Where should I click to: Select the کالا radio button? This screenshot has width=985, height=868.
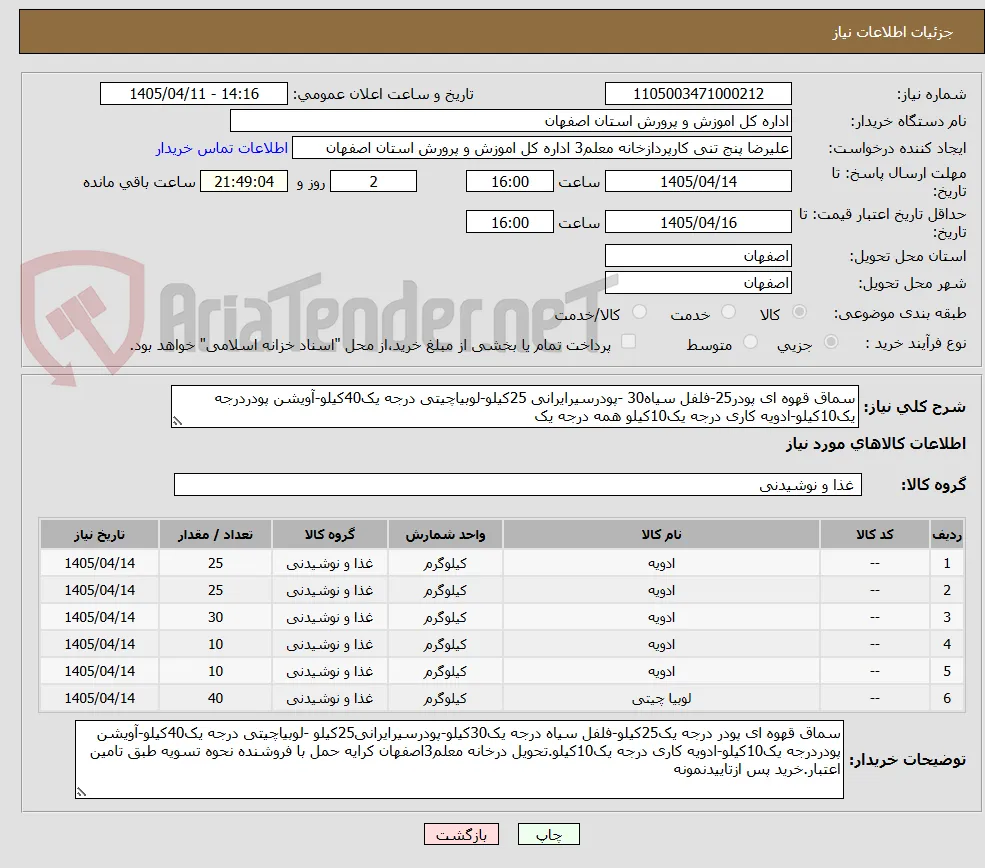pos(799,312)
